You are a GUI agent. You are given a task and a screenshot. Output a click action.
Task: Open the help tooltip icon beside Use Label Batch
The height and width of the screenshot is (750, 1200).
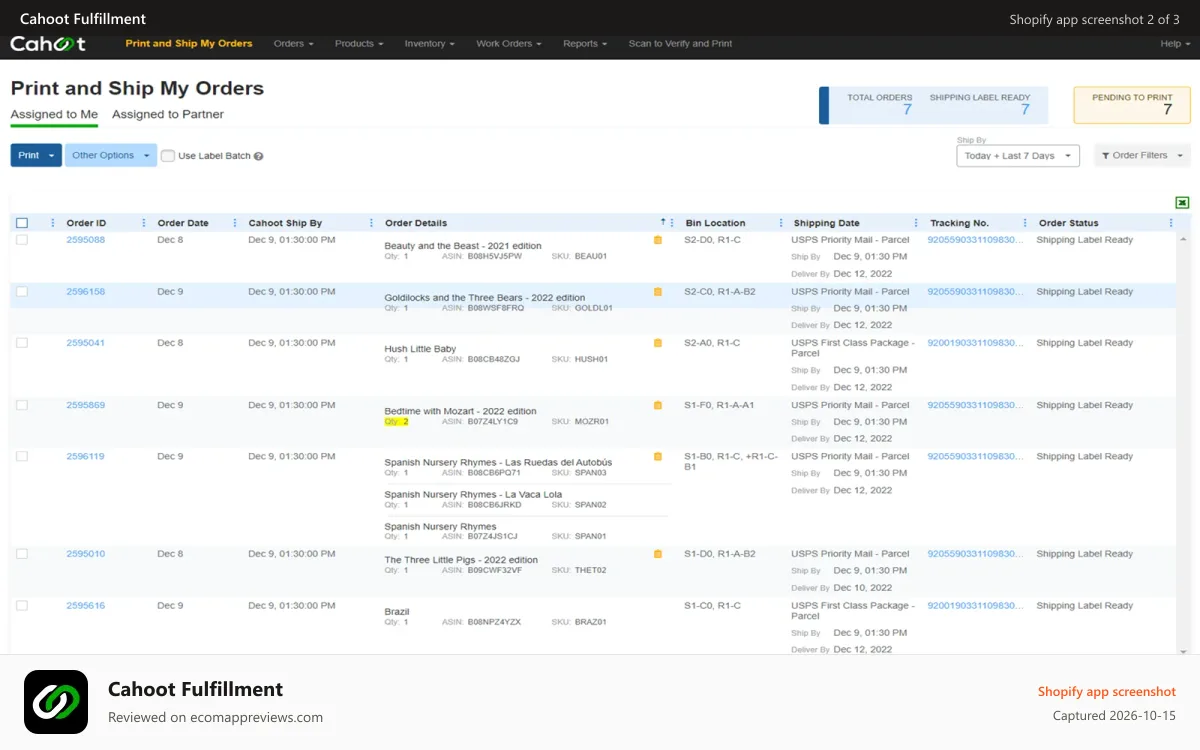pos(258,156)
